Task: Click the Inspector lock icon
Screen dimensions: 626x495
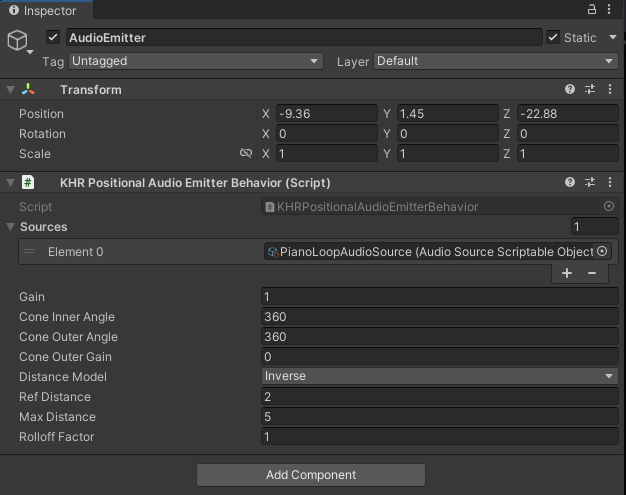Action: [592, 9]
